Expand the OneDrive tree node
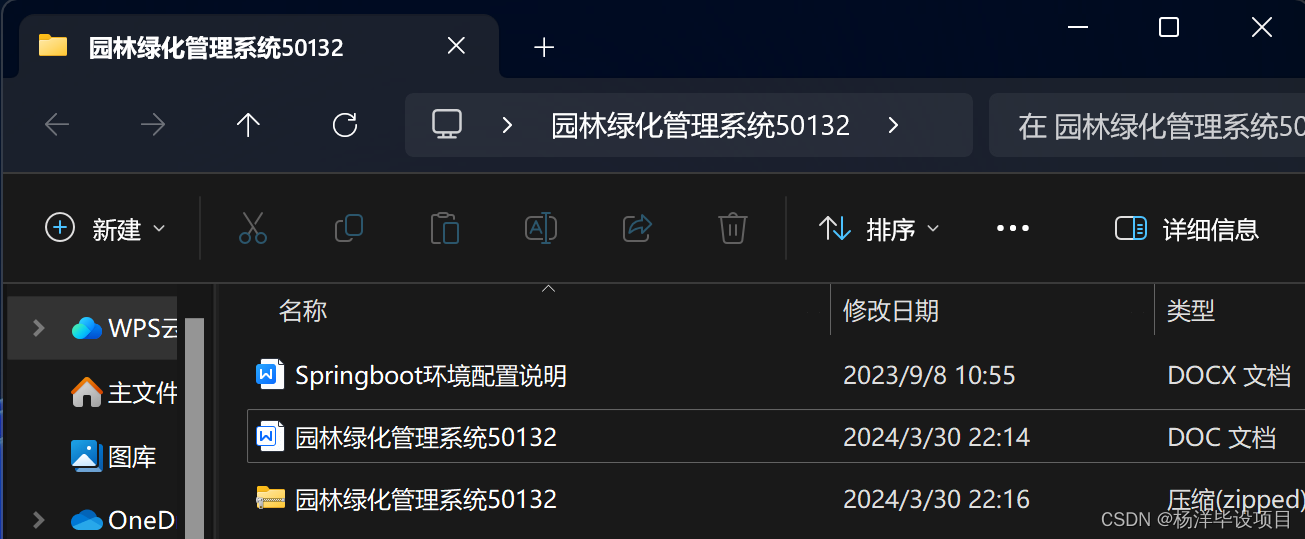This screenshot has width=1305, height=539. pyautogui.click(x=39, y=519)
